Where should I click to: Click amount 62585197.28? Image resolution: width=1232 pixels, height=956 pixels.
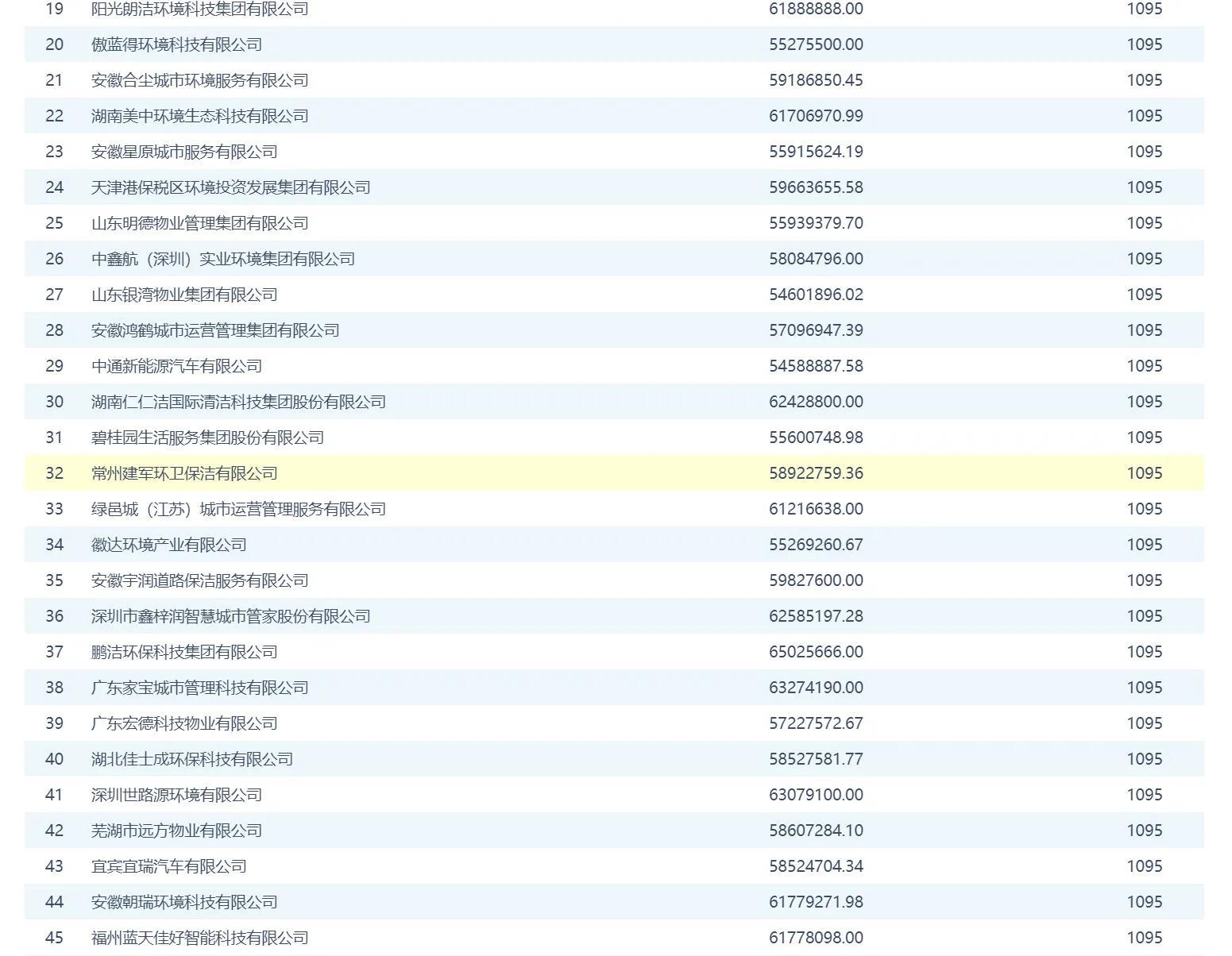pyautogui.click(x=816, y=616)
